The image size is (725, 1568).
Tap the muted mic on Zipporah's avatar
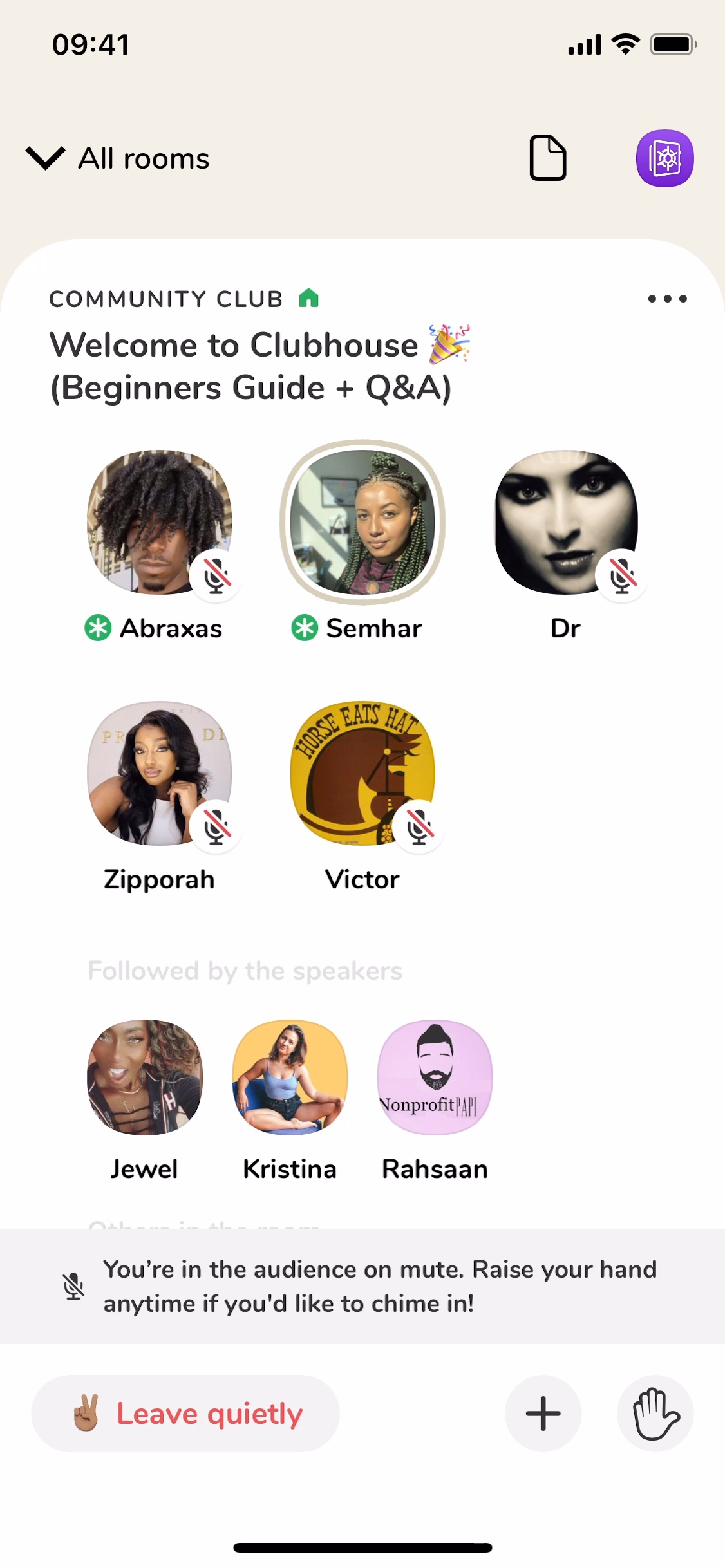(216, 826)
